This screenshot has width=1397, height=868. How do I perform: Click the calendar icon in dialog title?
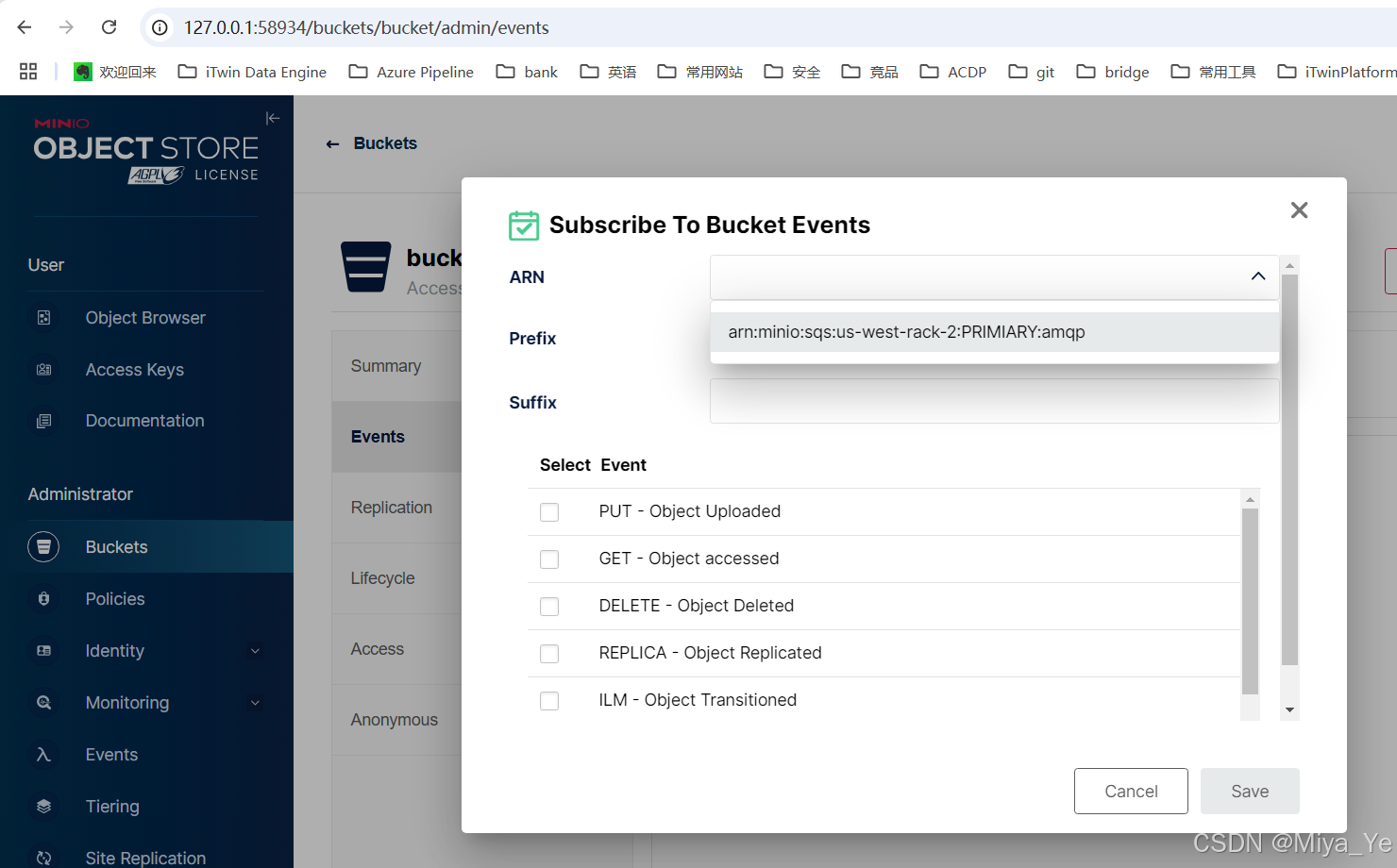point(524,225)
